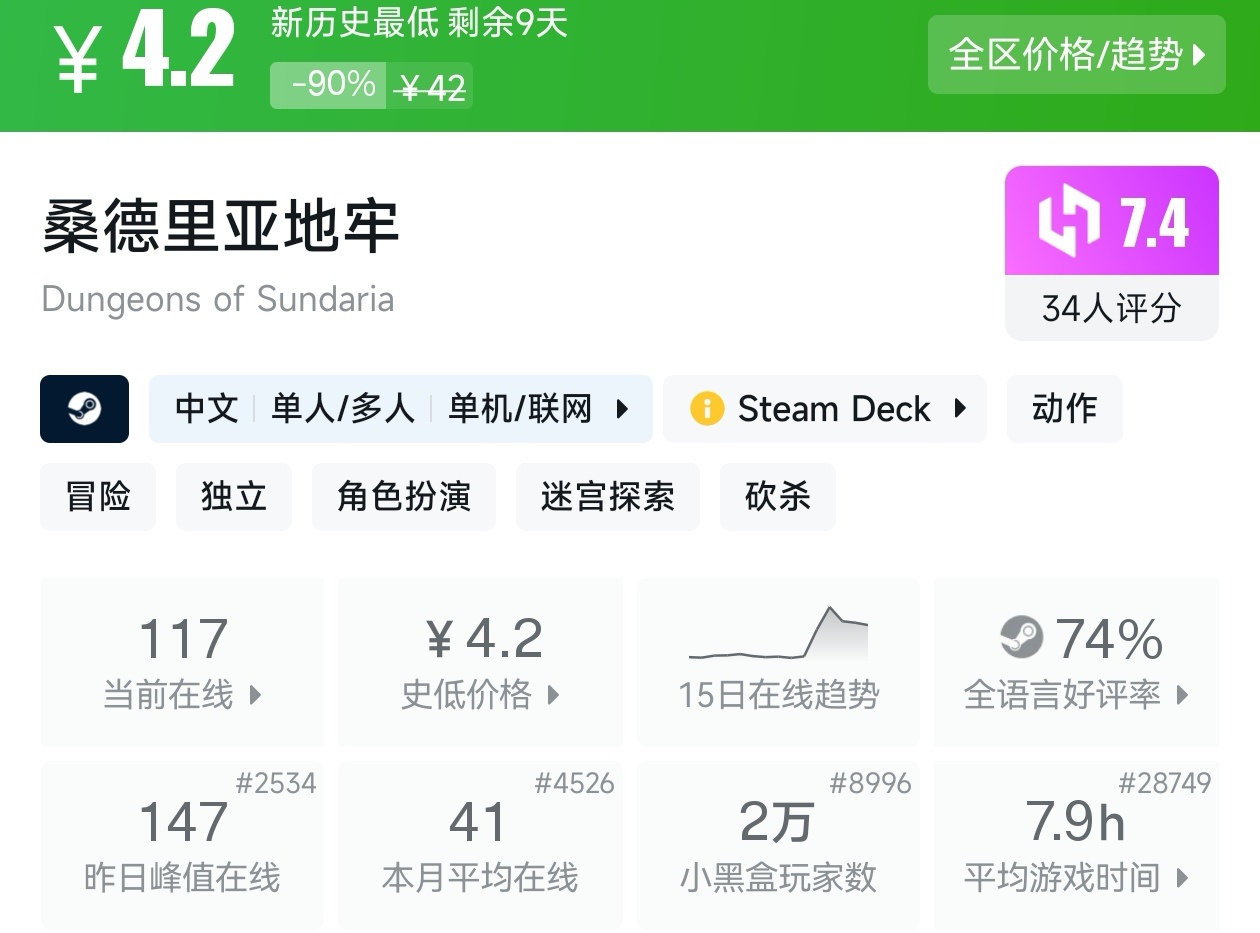Open 全区价格/趋势 regional price trends

tap(1076, 55)
